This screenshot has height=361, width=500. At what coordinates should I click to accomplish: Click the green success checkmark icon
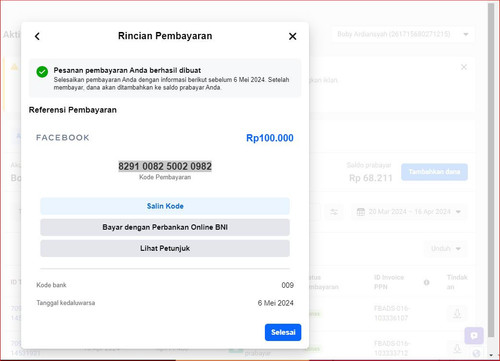(42, 71)
